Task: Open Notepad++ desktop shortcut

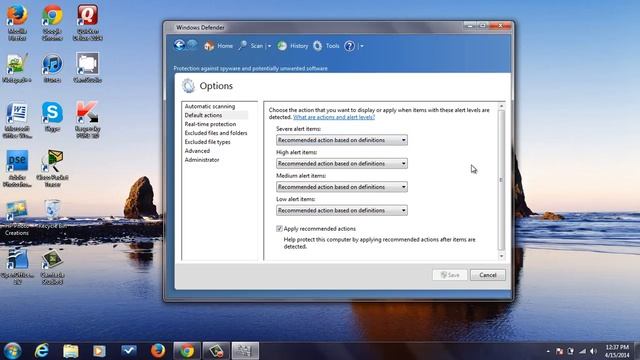Action: click(17, 69)
